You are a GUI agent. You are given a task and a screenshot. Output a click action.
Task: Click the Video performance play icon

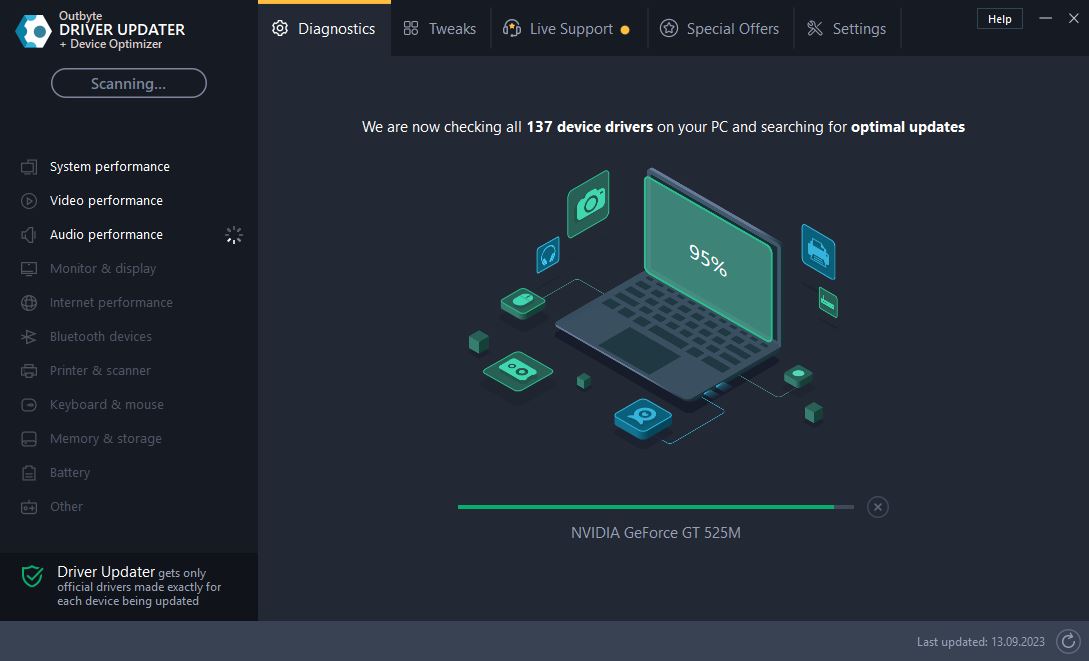click(28, 201)
